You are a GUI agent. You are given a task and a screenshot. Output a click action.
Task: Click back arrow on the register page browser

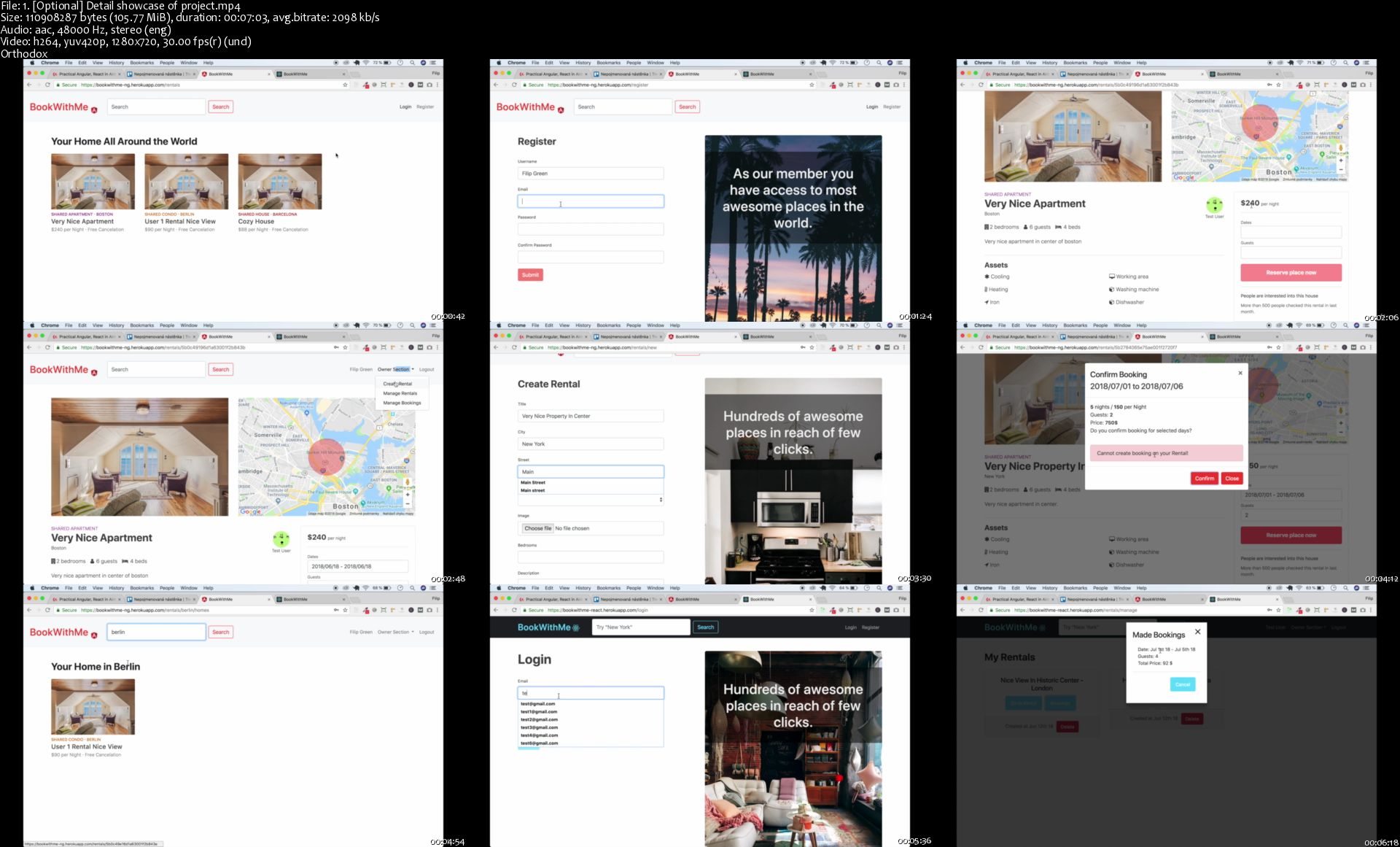(x=496, y=85)
